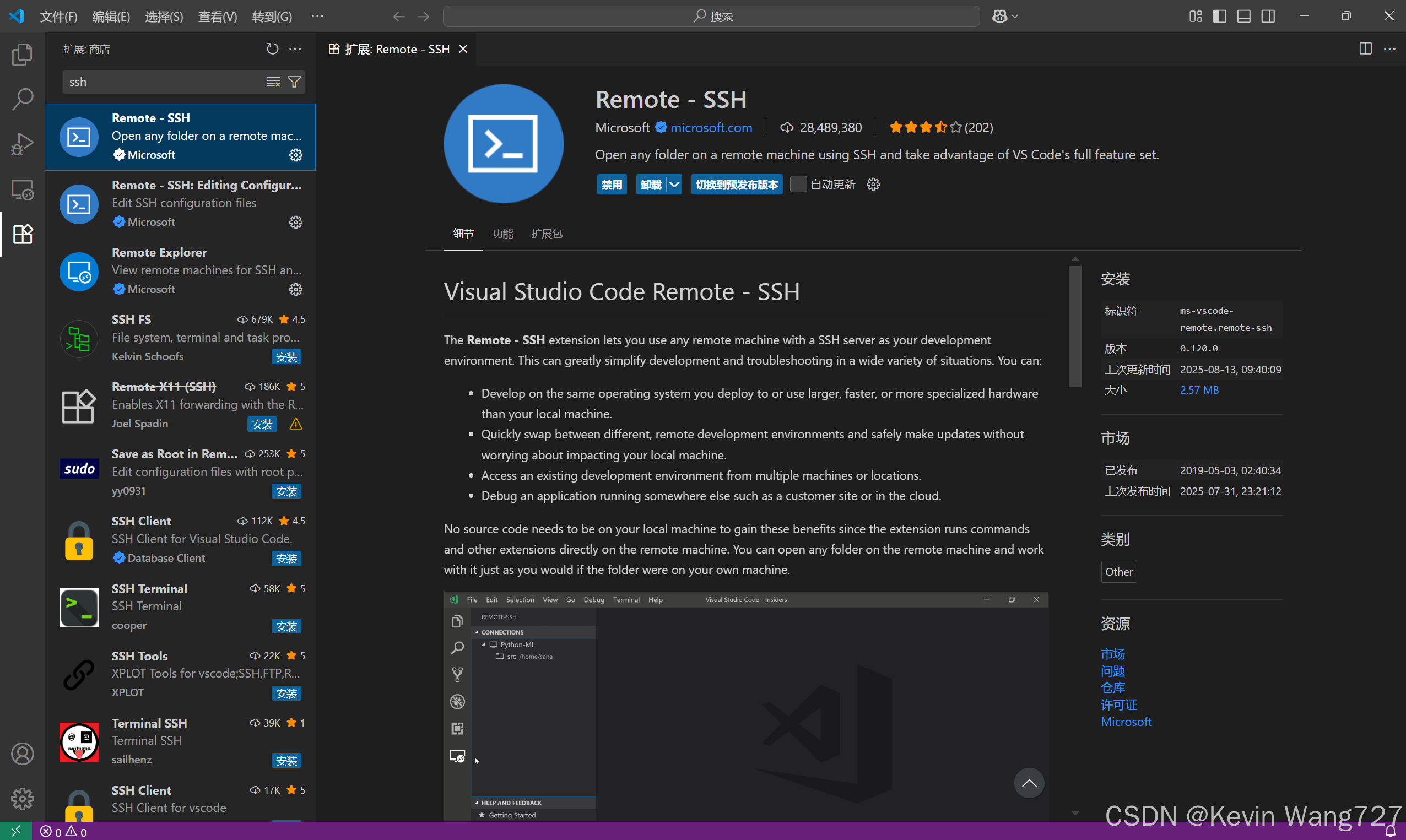Go forward using navigation arrow
The image size is (1406, 840).
(x=423, y=17)
